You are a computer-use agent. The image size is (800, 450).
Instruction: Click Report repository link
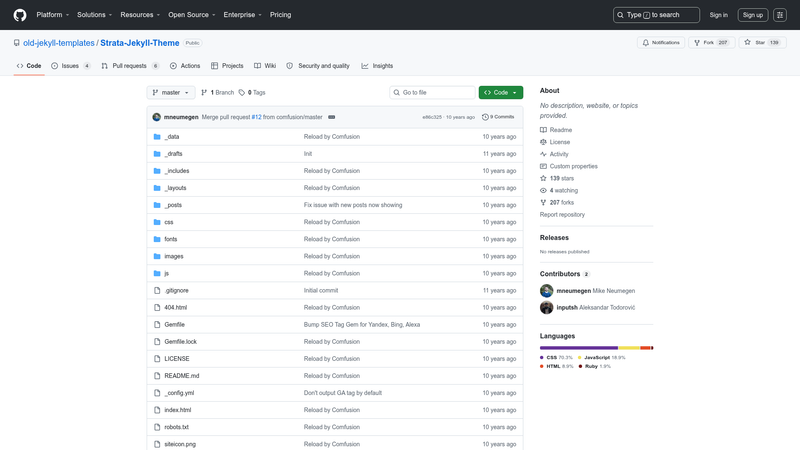pos(562,215)
